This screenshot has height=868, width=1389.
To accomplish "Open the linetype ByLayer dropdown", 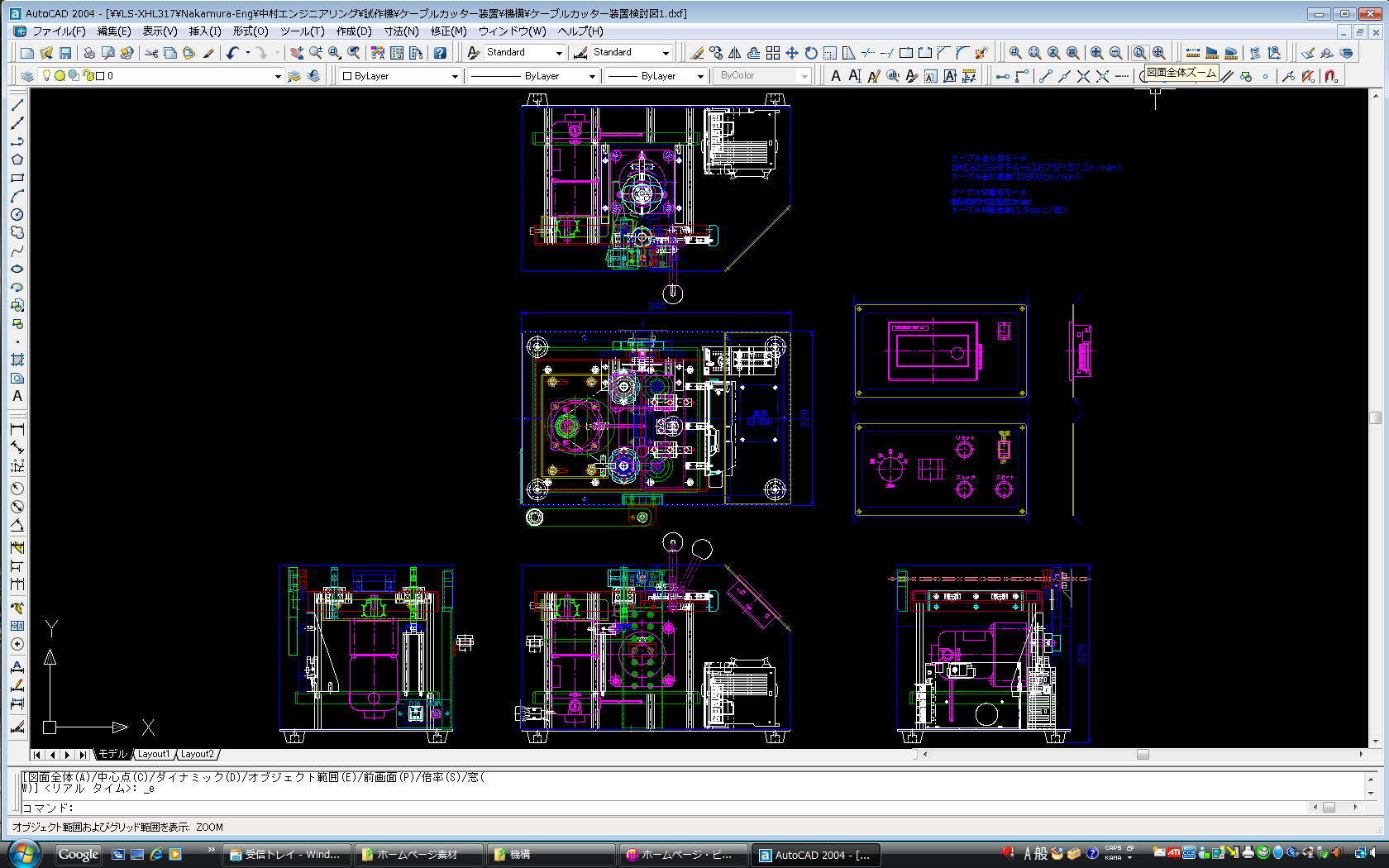I will [x=592, y=76].
